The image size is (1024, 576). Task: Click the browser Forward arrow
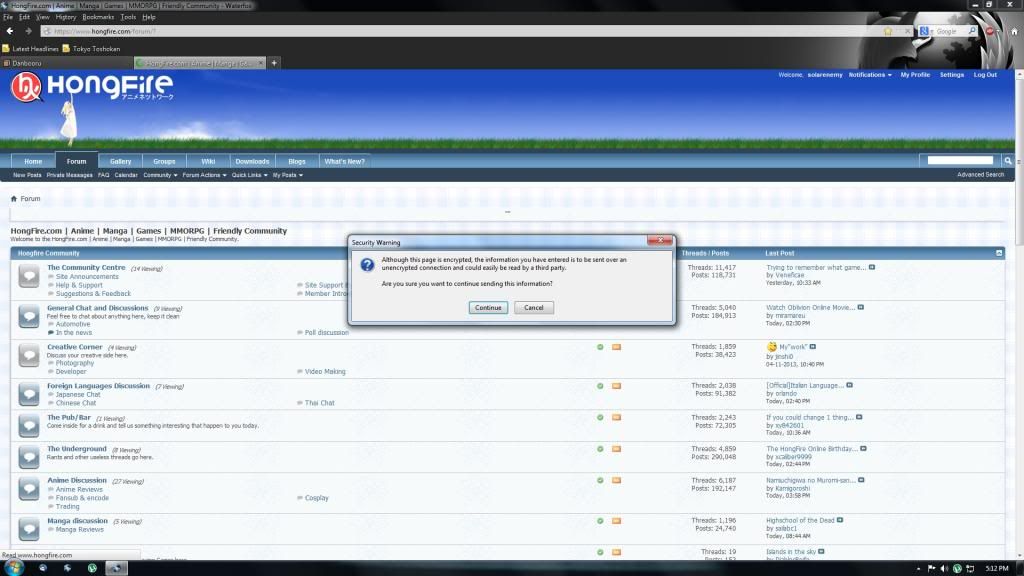(x=28, y=31)
